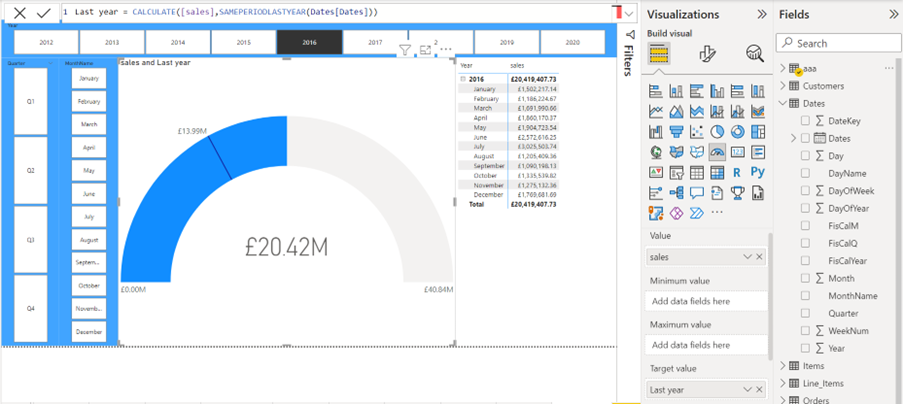Viewport: 903px width, 404px height.
Task: Open the Build visual tab icon
Action: tap(658, 54)
